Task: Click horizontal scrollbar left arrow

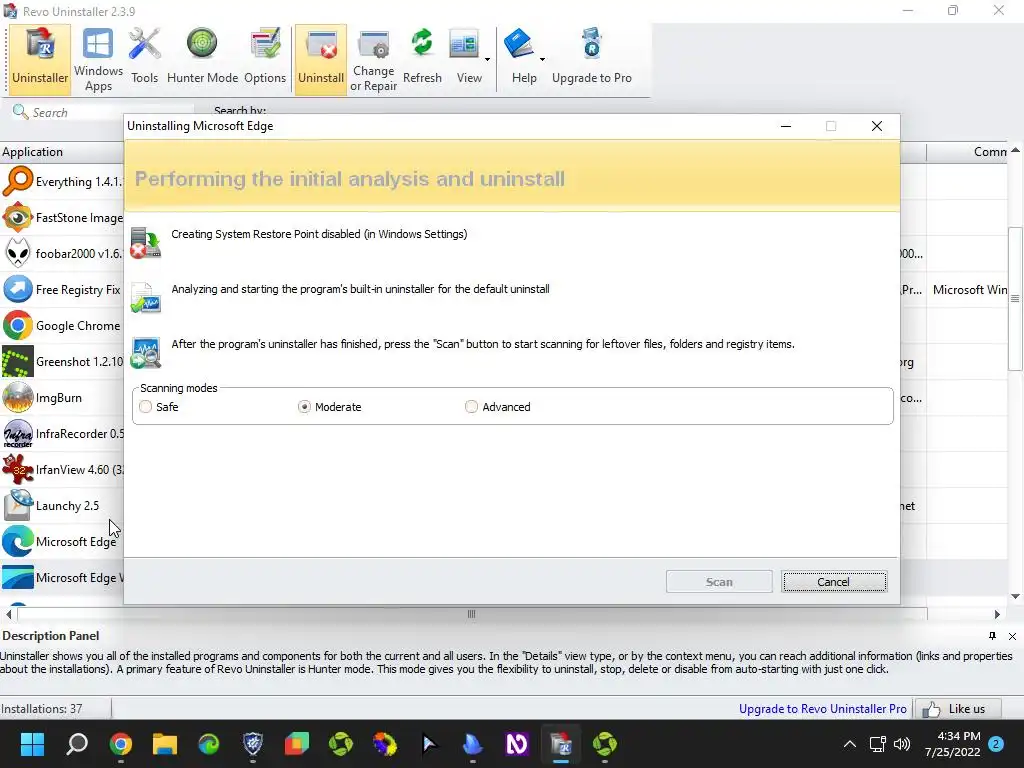Action: click(x=8, y=614)
